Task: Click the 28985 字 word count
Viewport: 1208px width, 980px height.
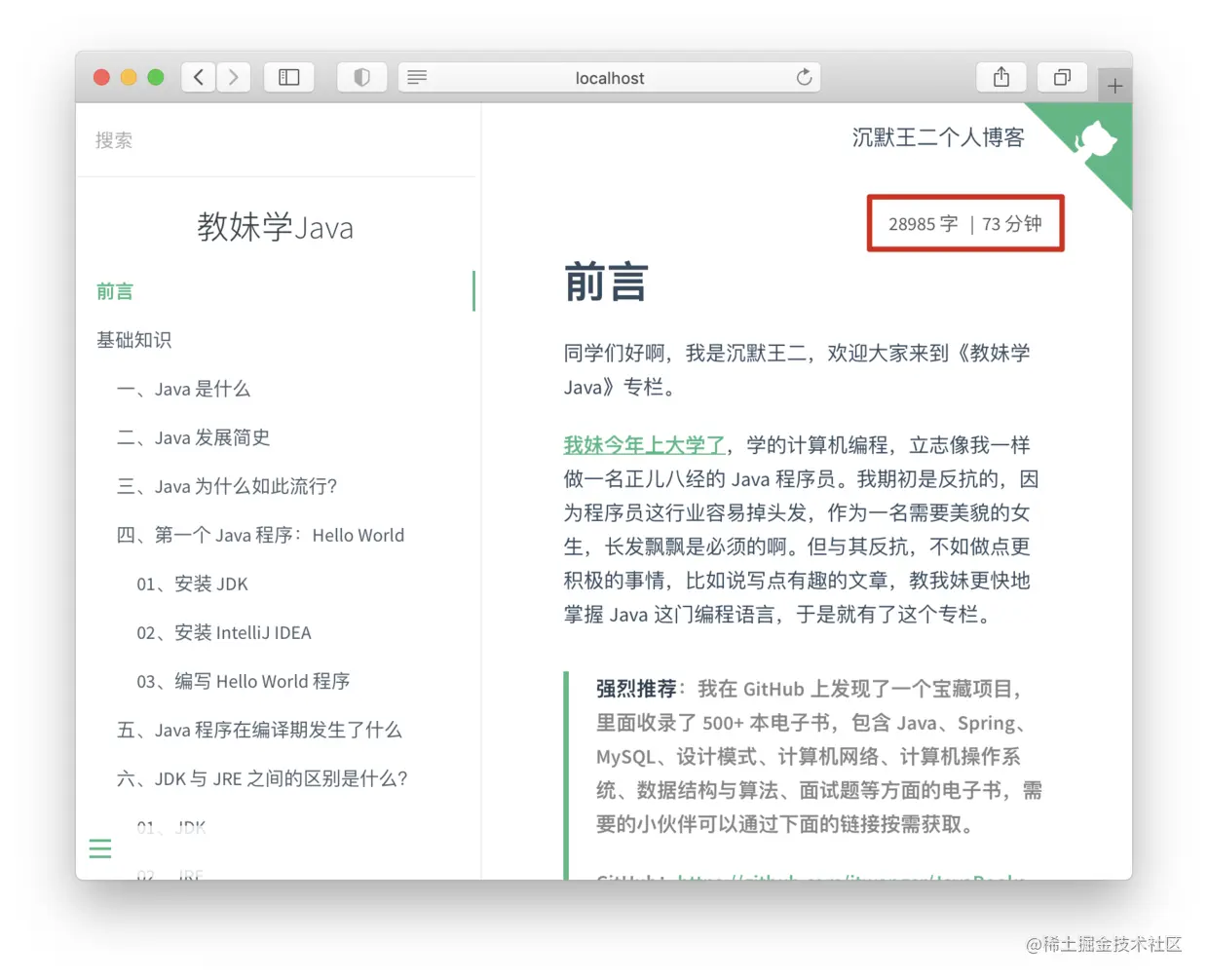Action: pyautogui.click(x=923, y=224)
